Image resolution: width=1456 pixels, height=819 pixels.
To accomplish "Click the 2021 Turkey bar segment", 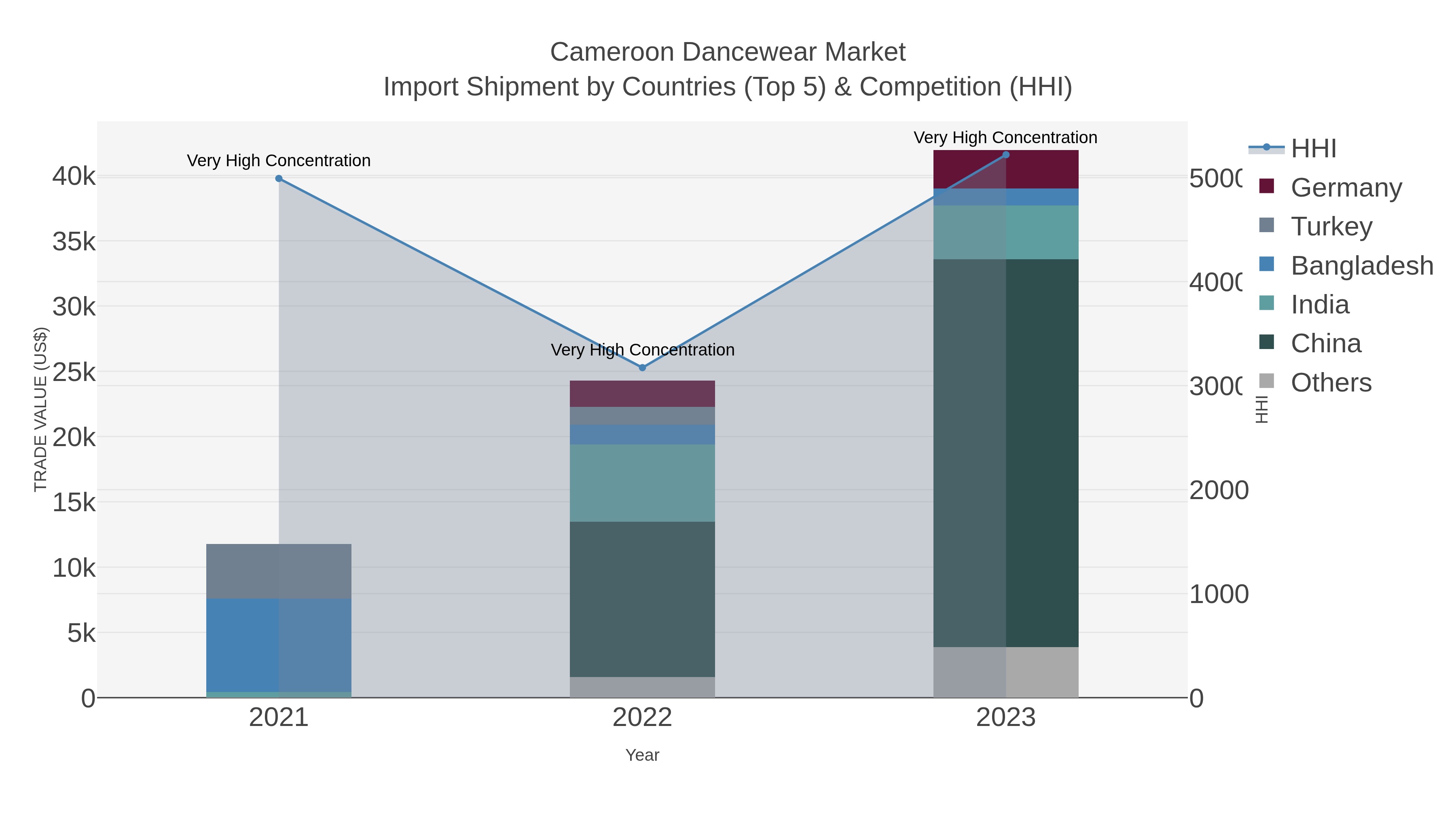I will click(x=279, y=571).
